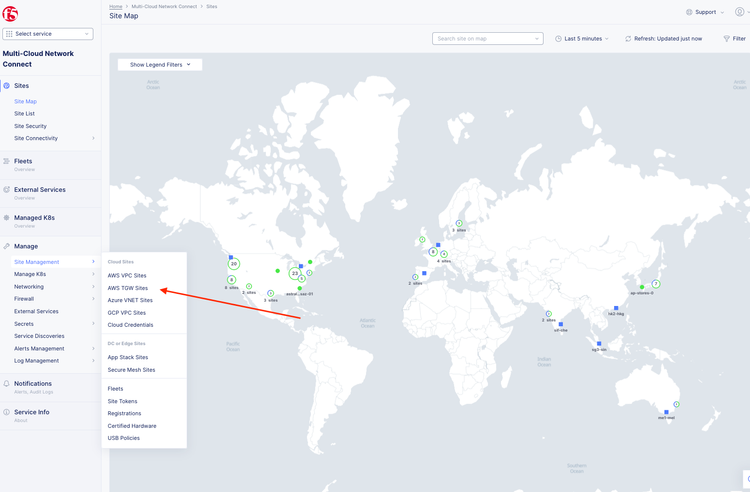Click the F5 logo icon
This screenshot has width=750, height=492.
[10, 14]
